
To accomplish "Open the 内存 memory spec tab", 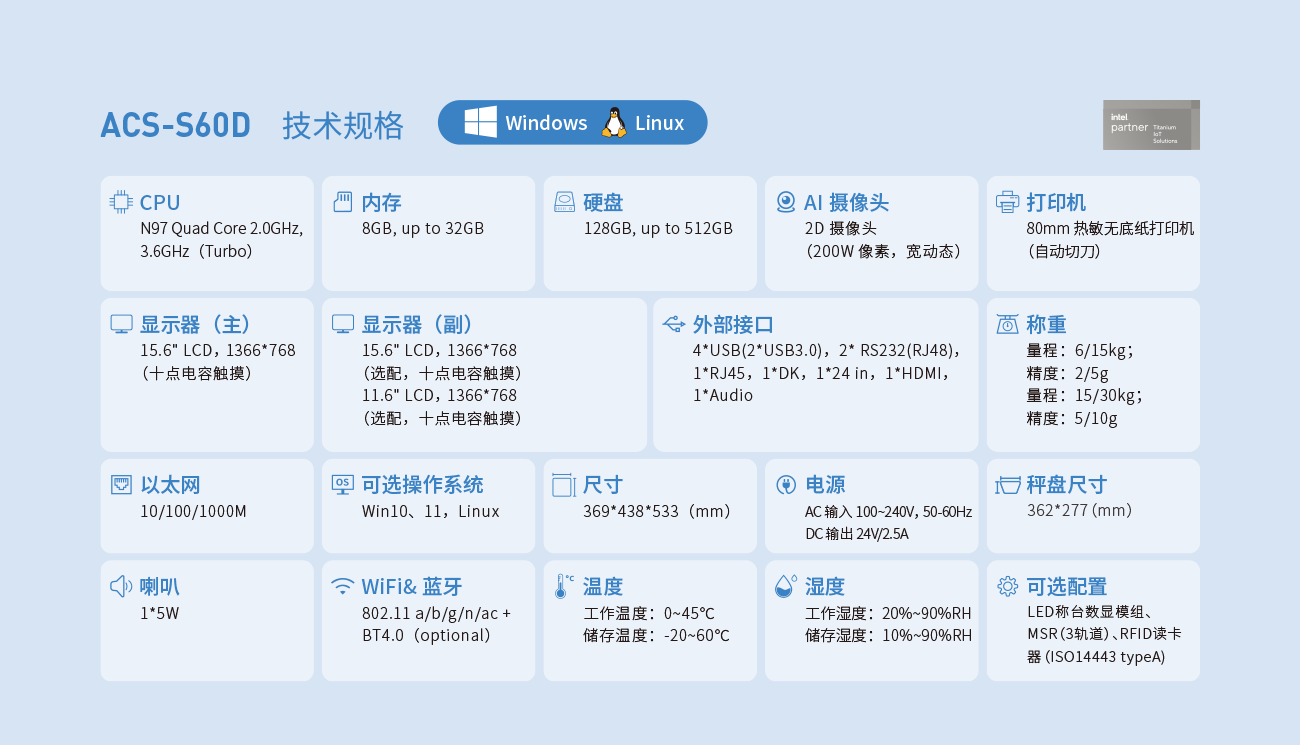I will (x=428, y=233).
